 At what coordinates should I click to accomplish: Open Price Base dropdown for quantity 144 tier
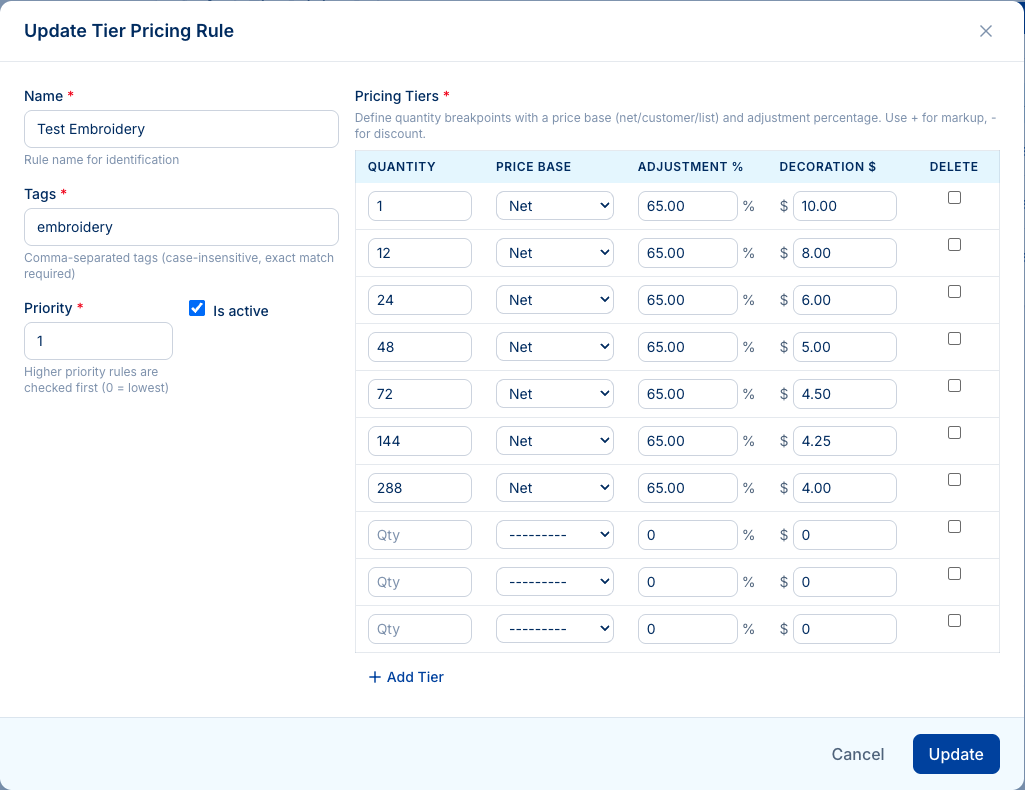[554, 441]
